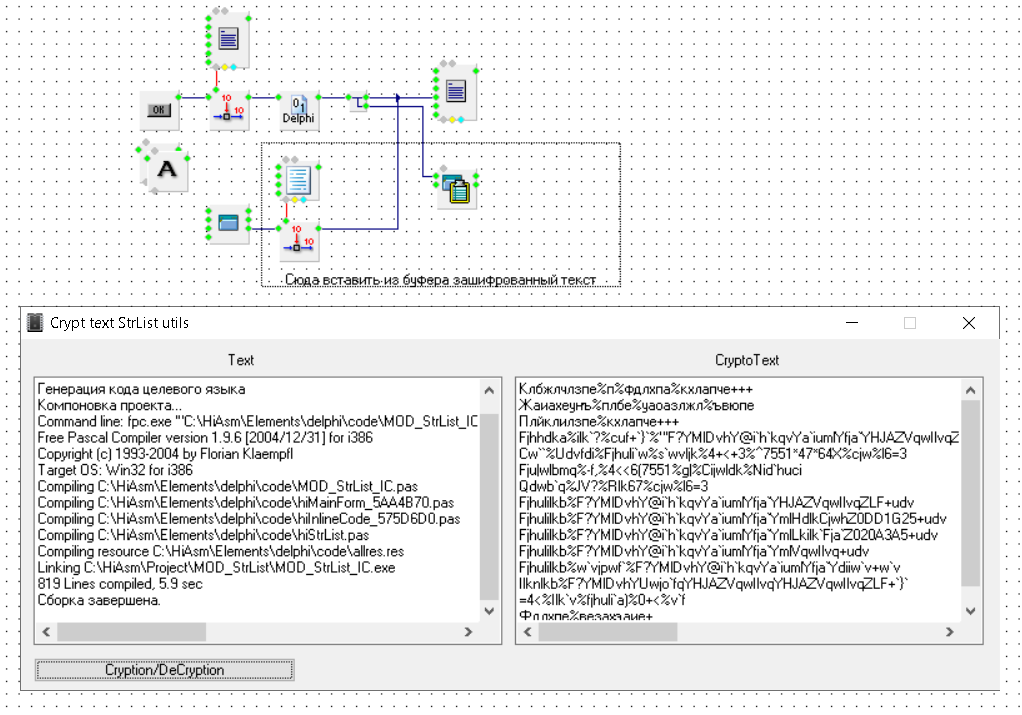Click the Crypt text window title icon
Viewport: 1022px width, 715px height.
click(35, 323)
